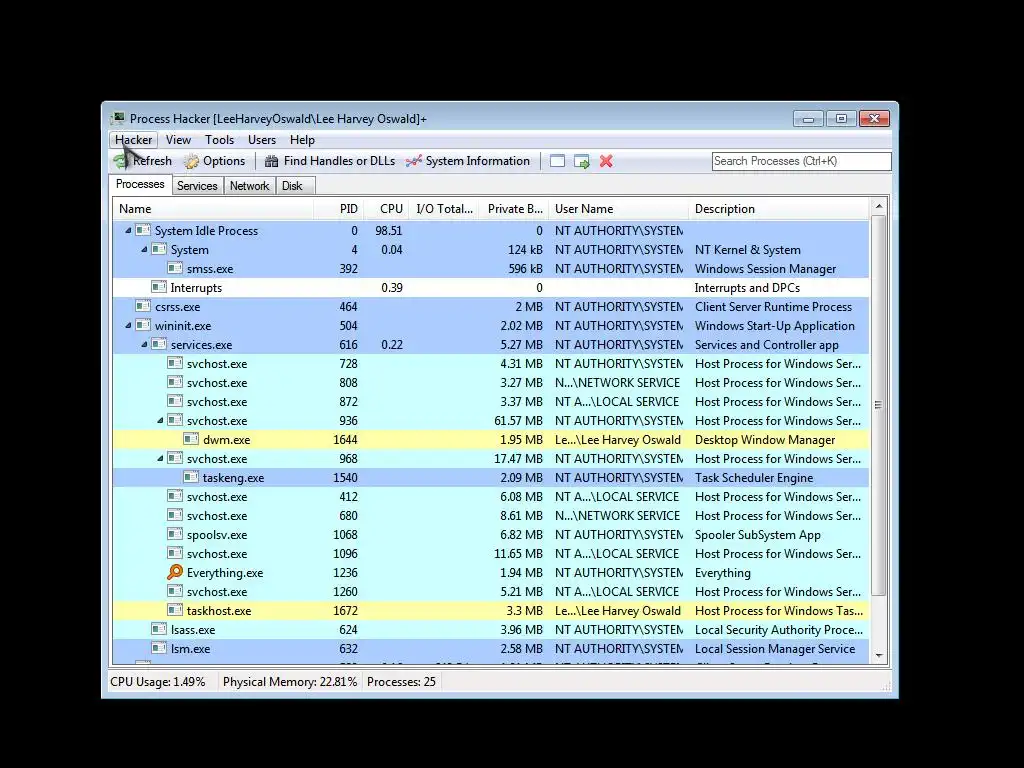Click the Everything.exe magnifier icon
Viewport: 1024px width, 768px height.
point(175,573)
